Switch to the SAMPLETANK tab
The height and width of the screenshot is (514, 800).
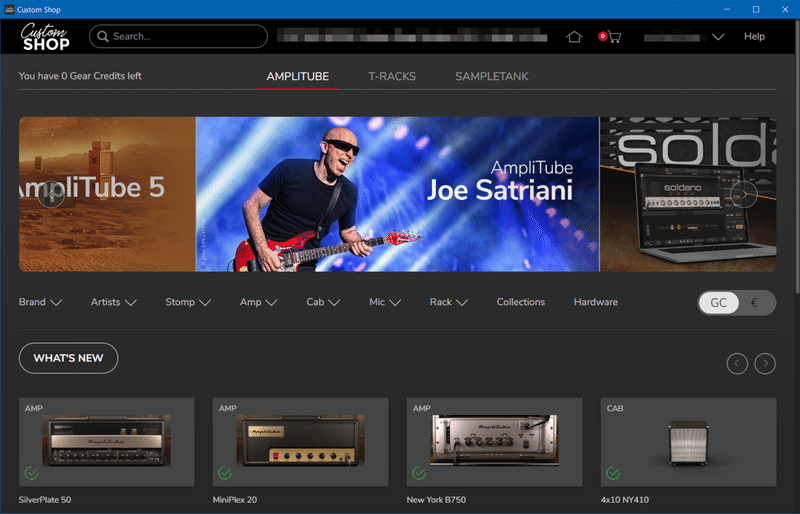(491, 77)
